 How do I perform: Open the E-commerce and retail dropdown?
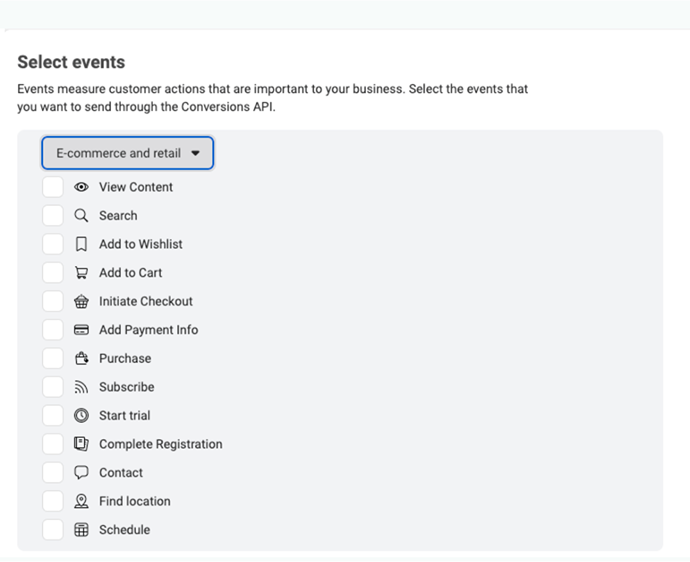click(128, 153)
